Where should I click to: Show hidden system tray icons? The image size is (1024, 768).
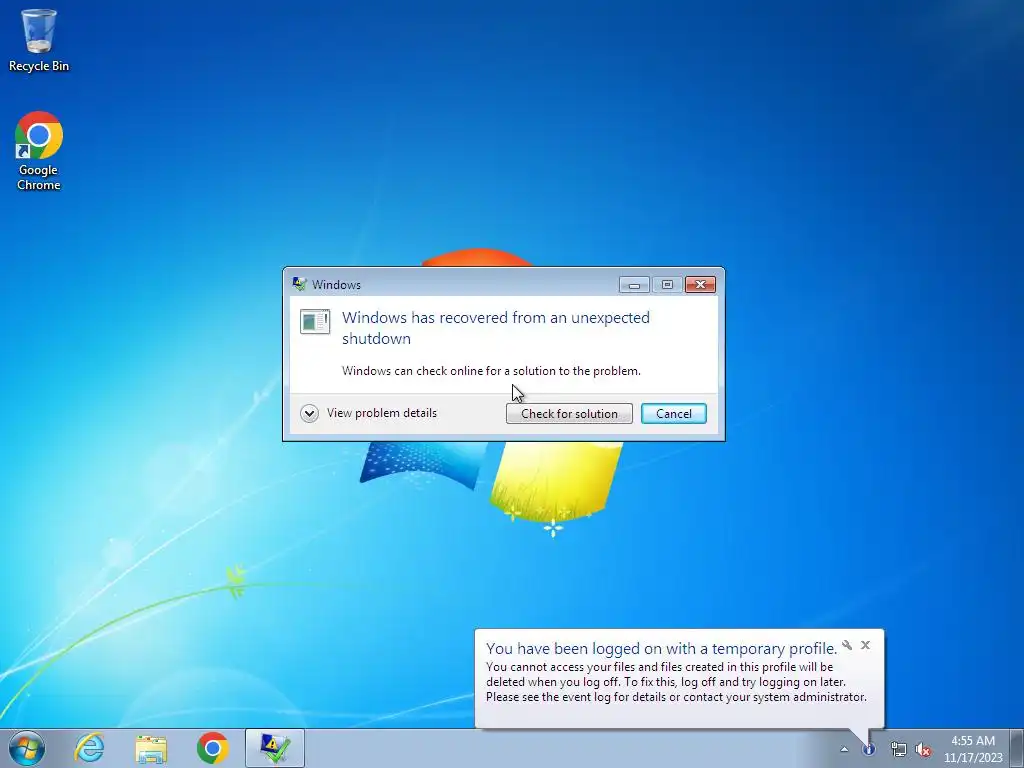pyautogui.click(x=844, y=750)
